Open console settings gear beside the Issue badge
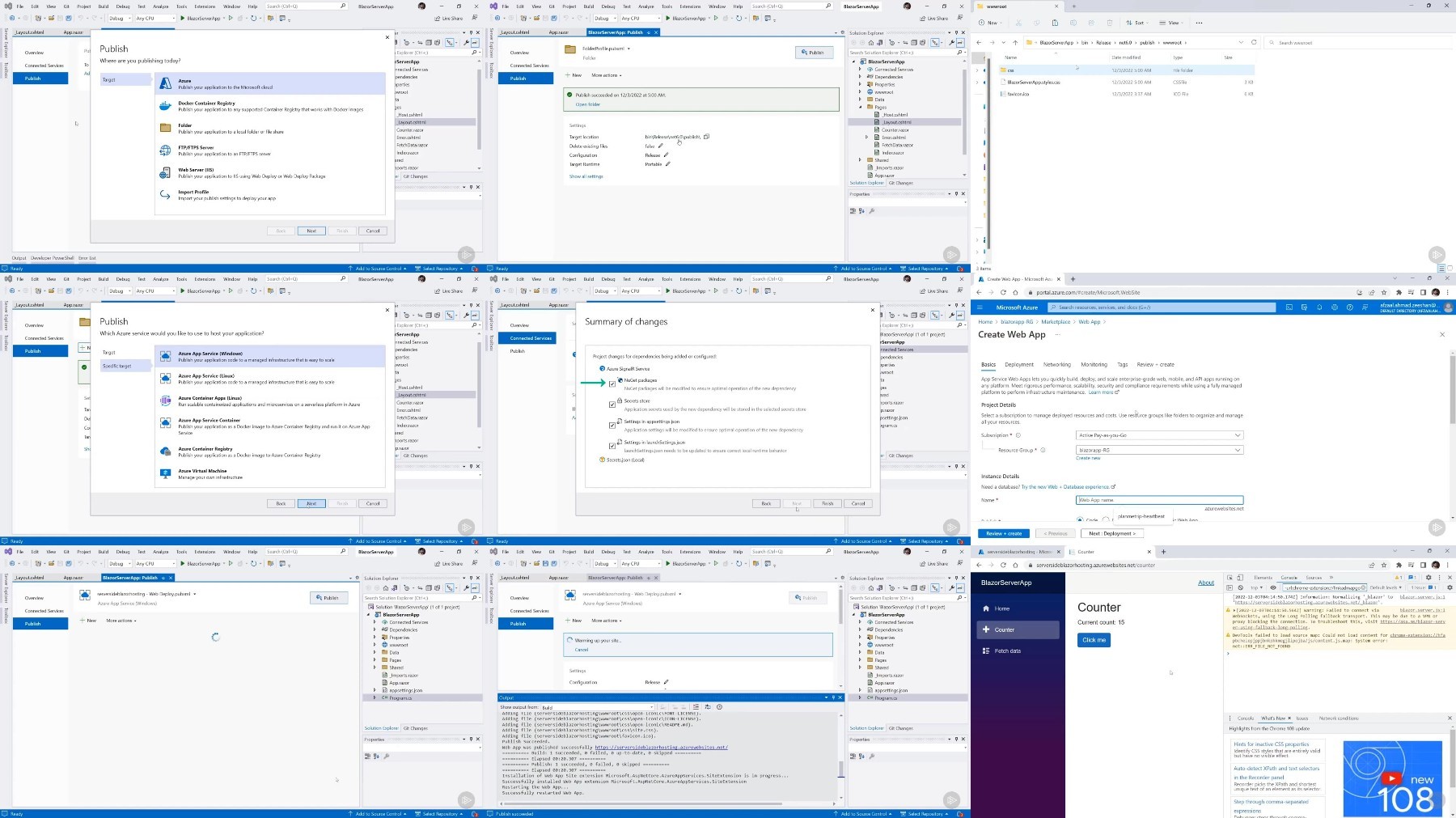 coord(1450,587)
